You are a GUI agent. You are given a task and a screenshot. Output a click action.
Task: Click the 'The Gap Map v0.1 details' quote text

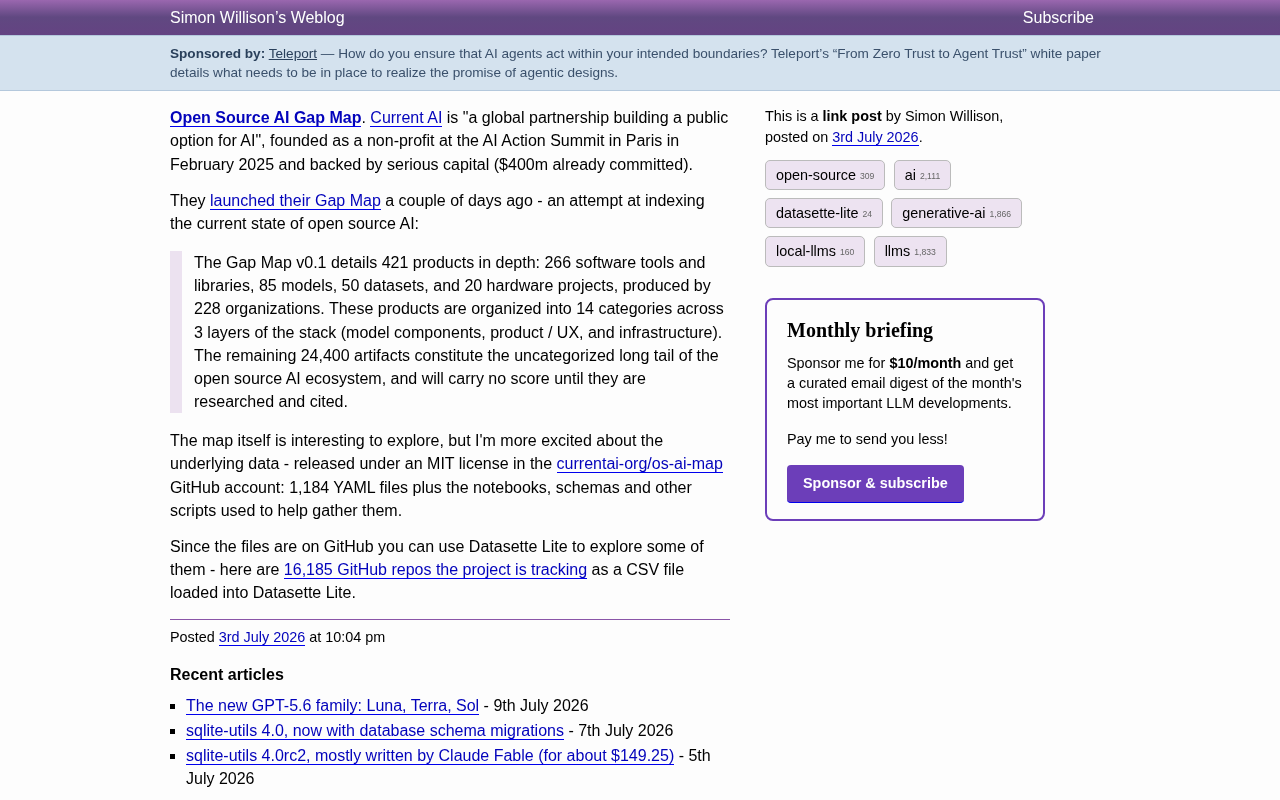coord(459,332)
